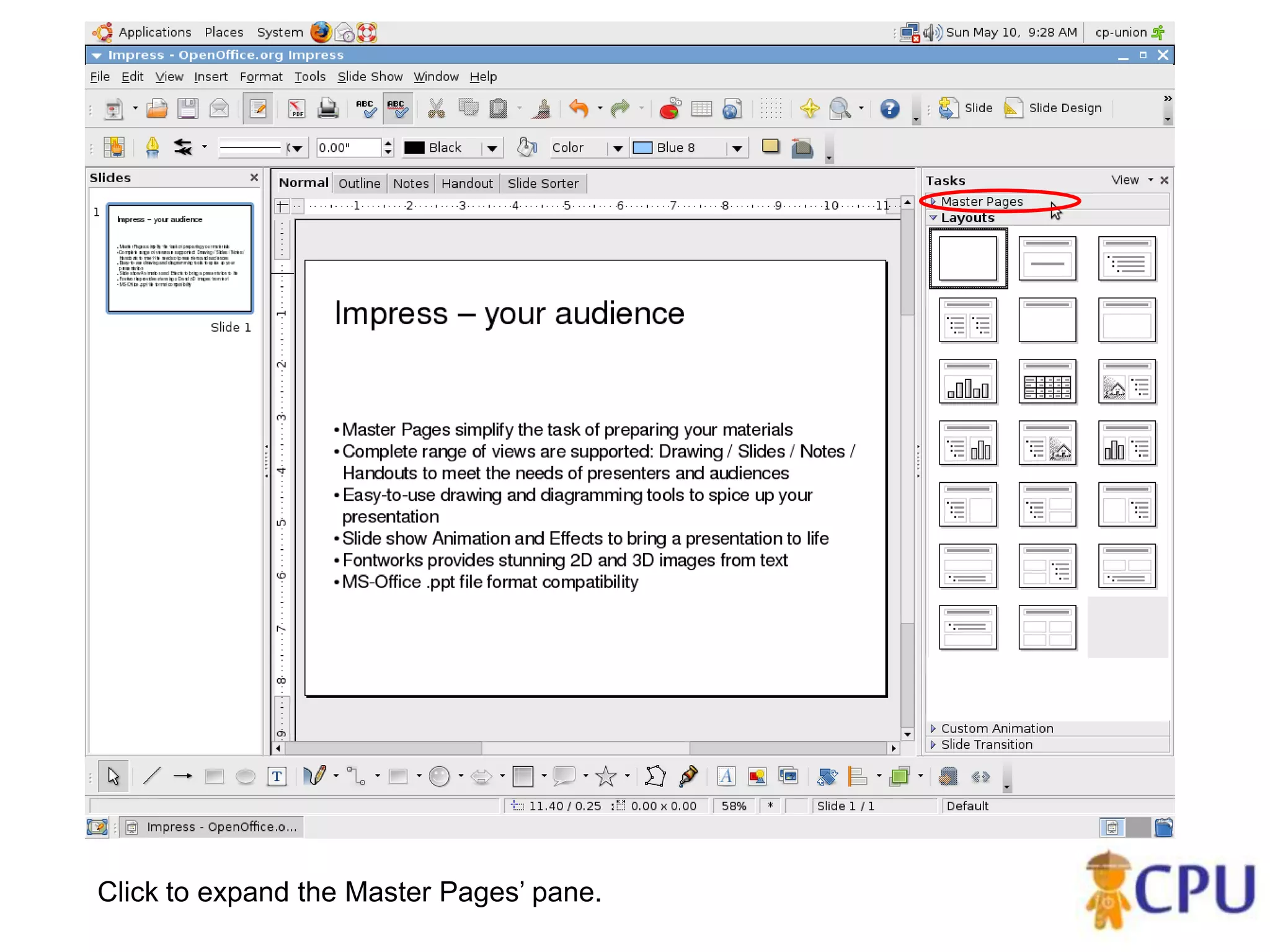This screenshot has width=1270, height=952.
Task: Click the Slide Design button
Action: point(1053,108)
